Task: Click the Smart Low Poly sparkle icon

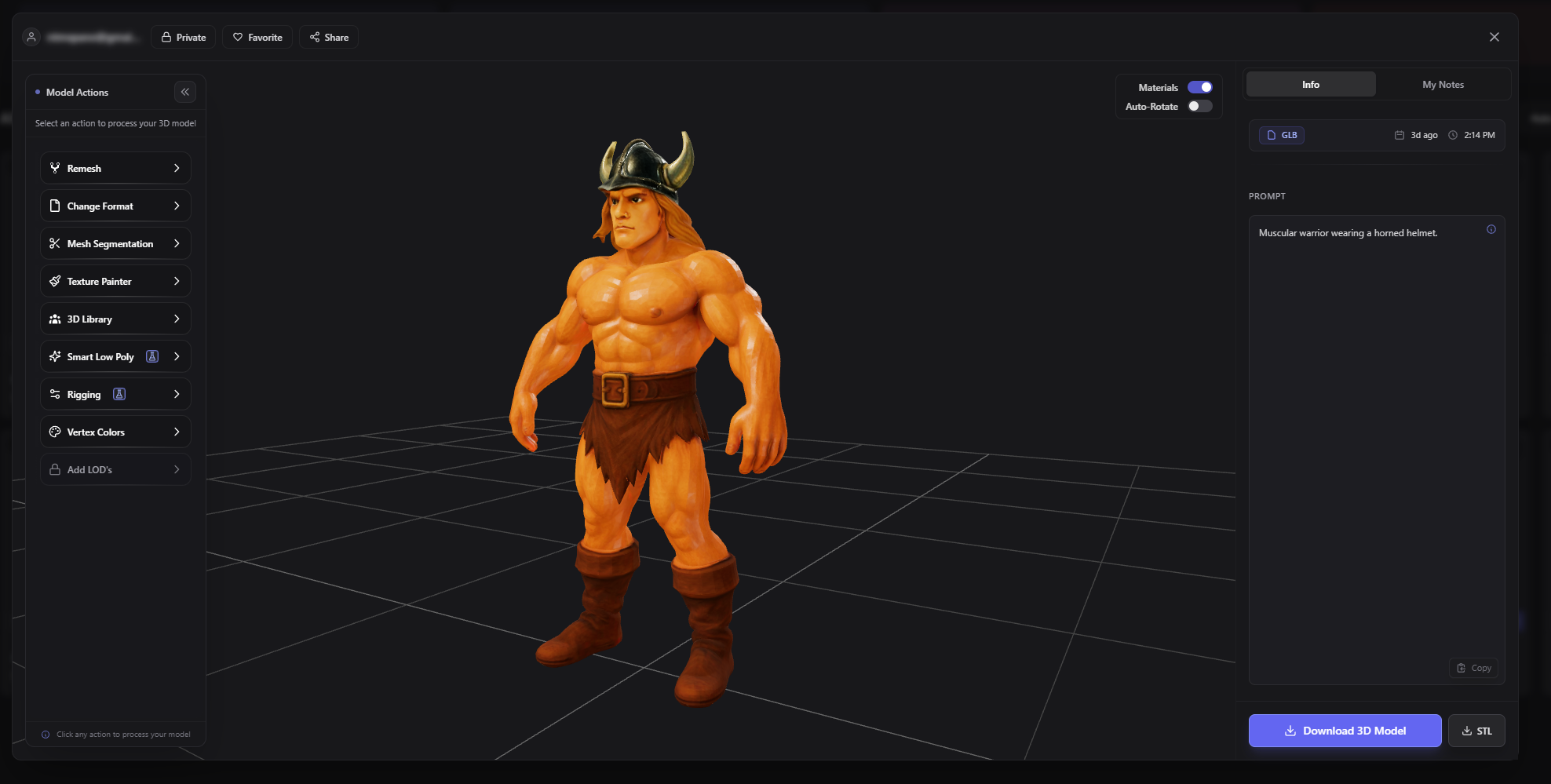Action: click(x=55, y=356)
